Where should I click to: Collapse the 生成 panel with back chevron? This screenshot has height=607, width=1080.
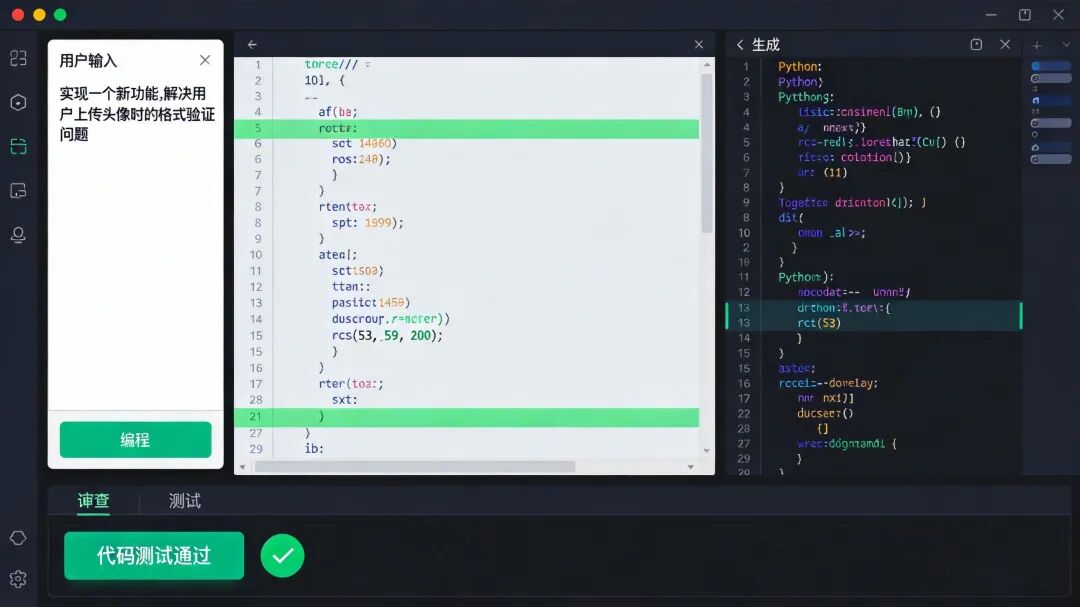click(x=740, y=45)
